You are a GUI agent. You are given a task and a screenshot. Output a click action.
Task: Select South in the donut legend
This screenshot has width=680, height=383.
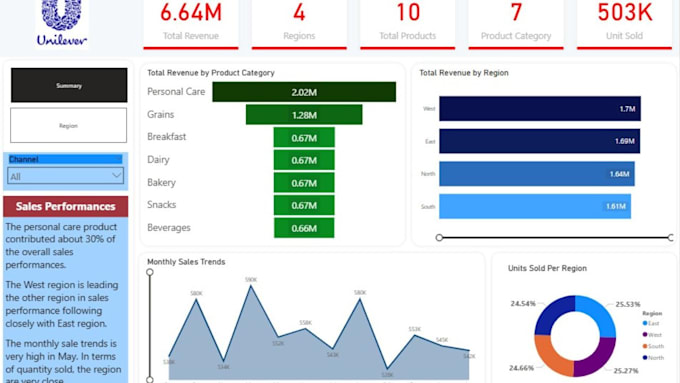pyautogui.click(x=653, y=346)
